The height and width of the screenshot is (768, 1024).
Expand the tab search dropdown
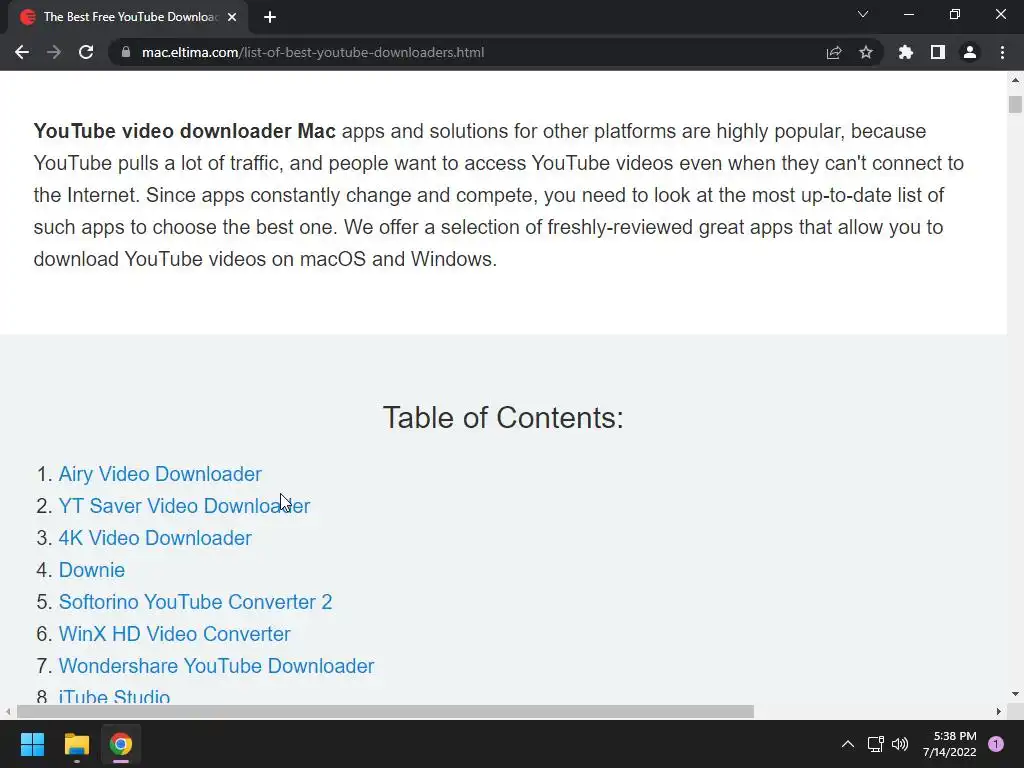pos(863,14)
